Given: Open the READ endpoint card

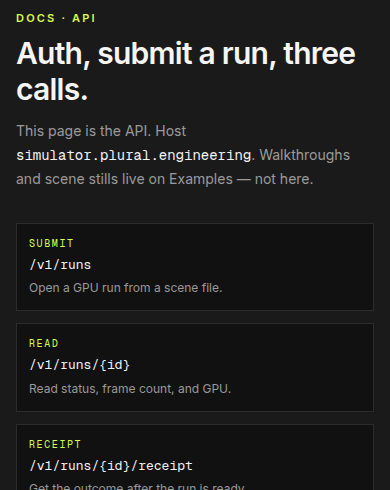Looking at the screenshot, I should point(195,367).
